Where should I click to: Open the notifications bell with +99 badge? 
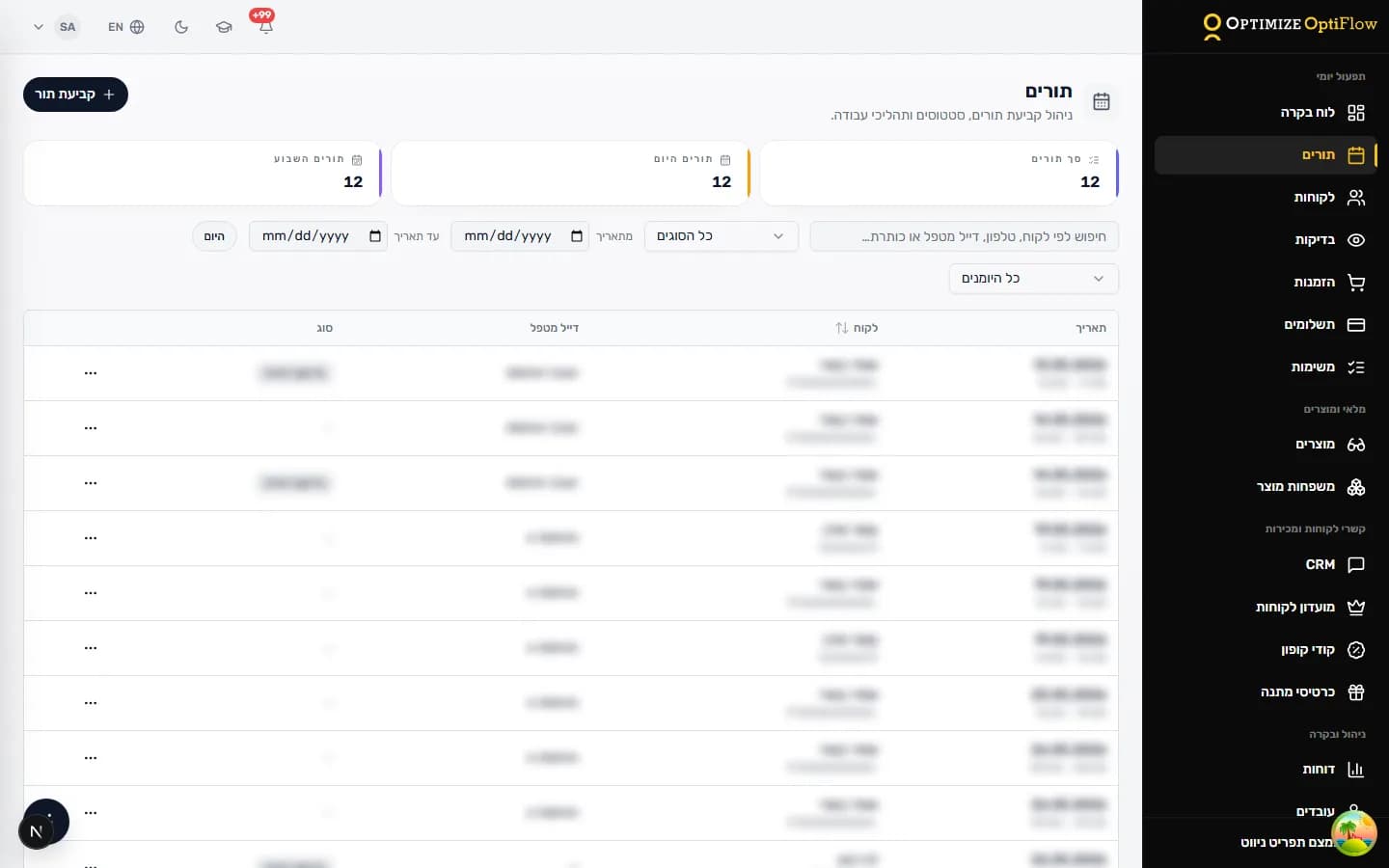[x=265, y=26]
